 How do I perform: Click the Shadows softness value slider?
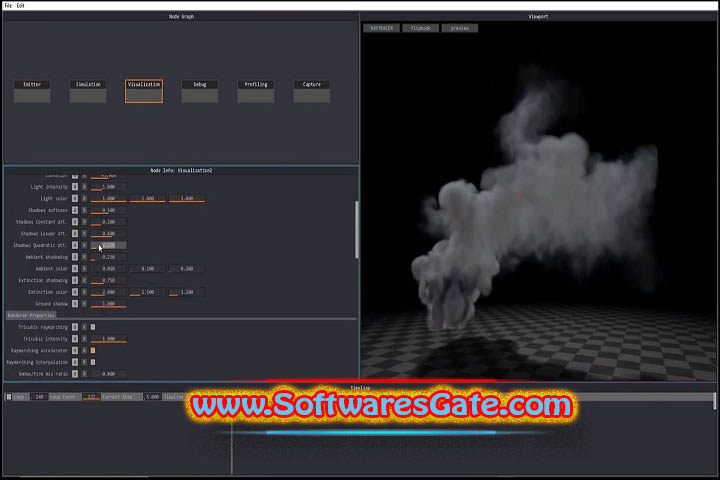108,210
